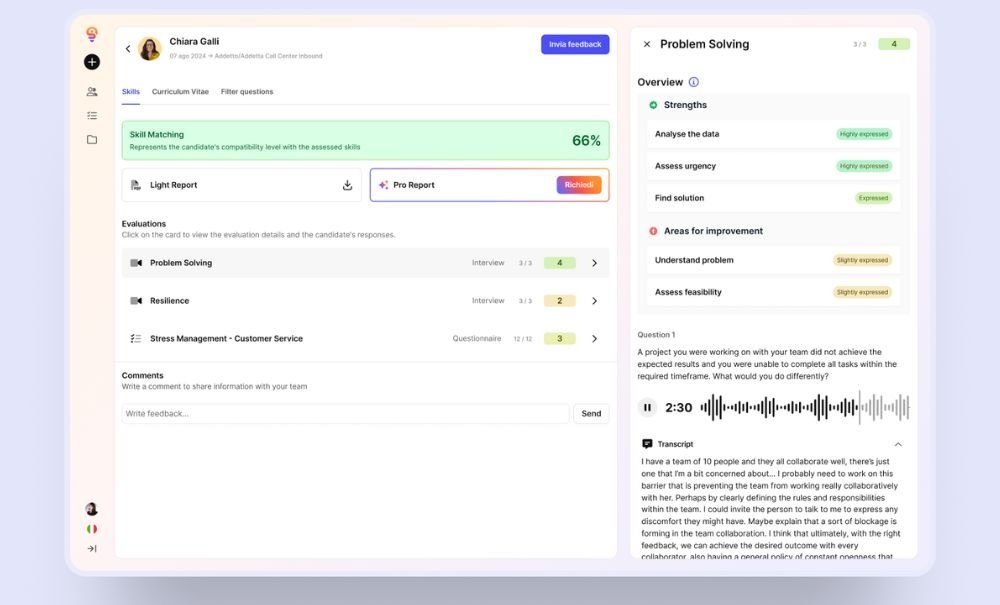Go back using the arrow beside Chiara Galli

point(128,48)
